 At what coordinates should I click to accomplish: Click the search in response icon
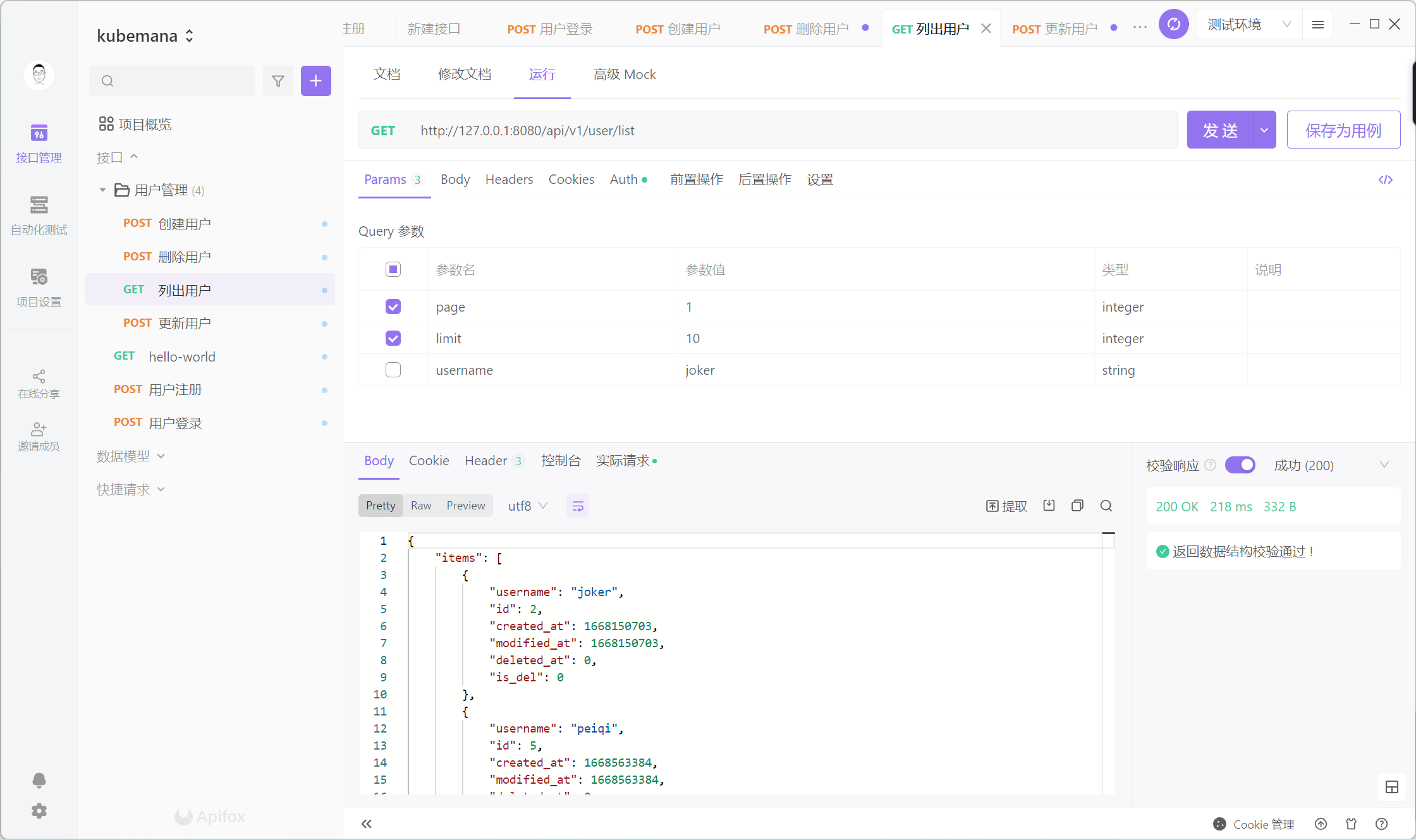tap(1106, 506)
